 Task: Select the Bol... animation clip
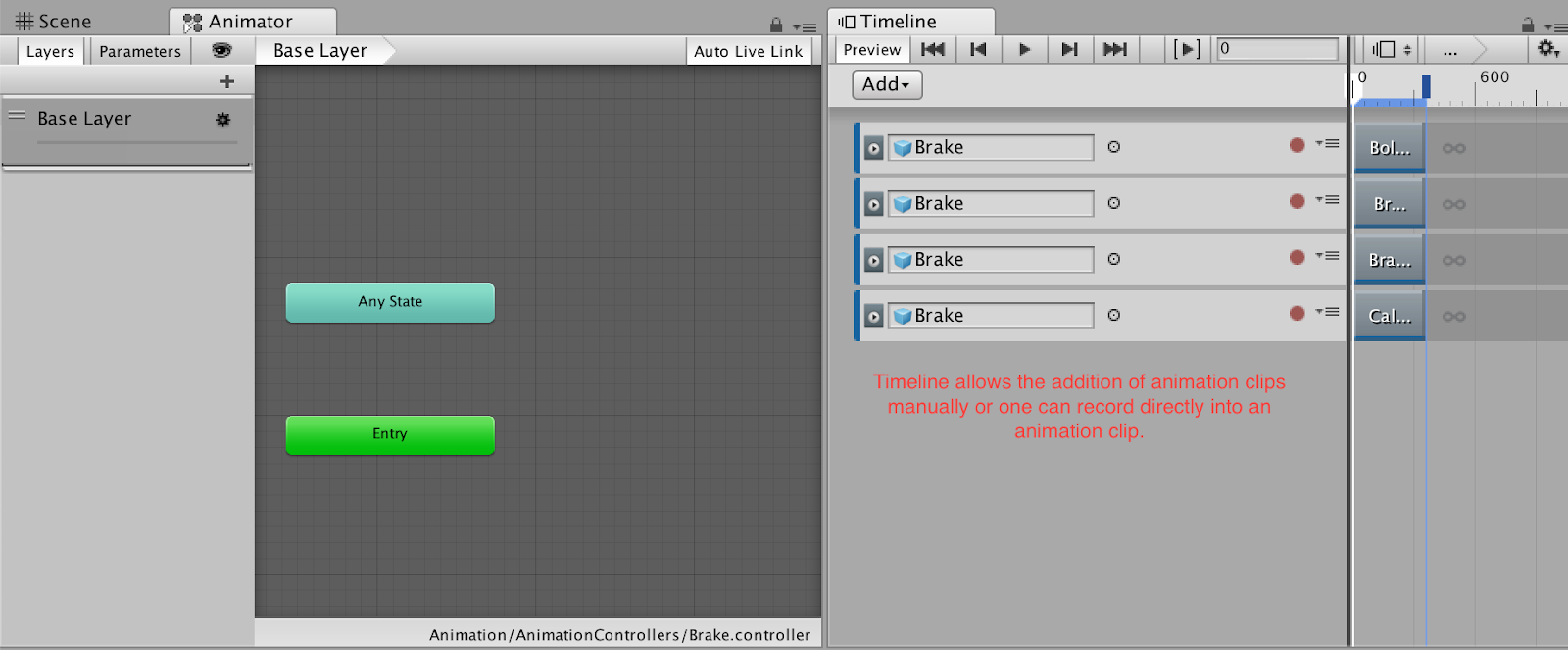pos(1390,148)
